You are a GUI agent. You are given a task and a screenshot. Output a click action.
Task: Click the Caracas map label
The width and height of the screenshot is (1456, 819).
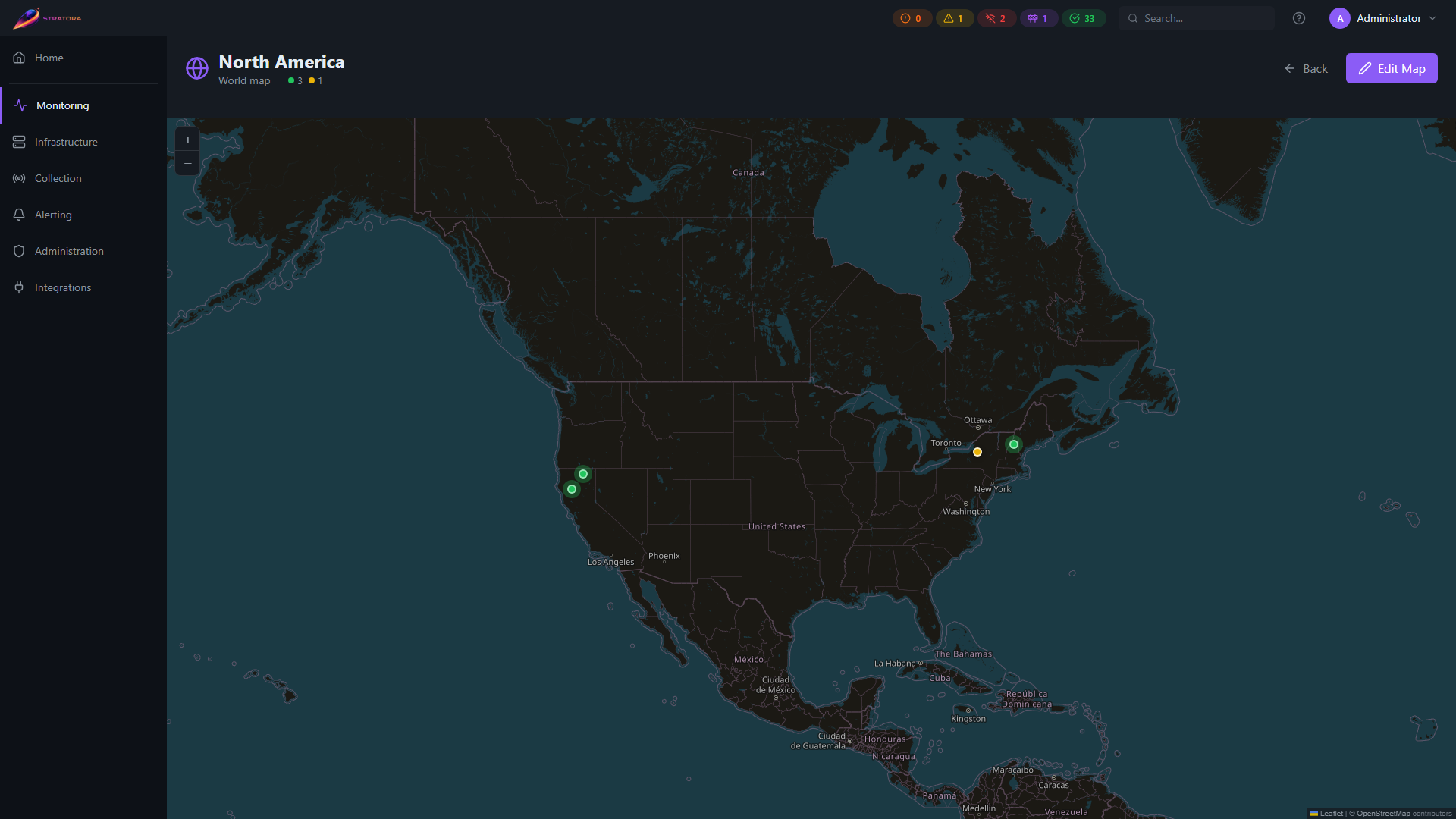pos(1053,785)
